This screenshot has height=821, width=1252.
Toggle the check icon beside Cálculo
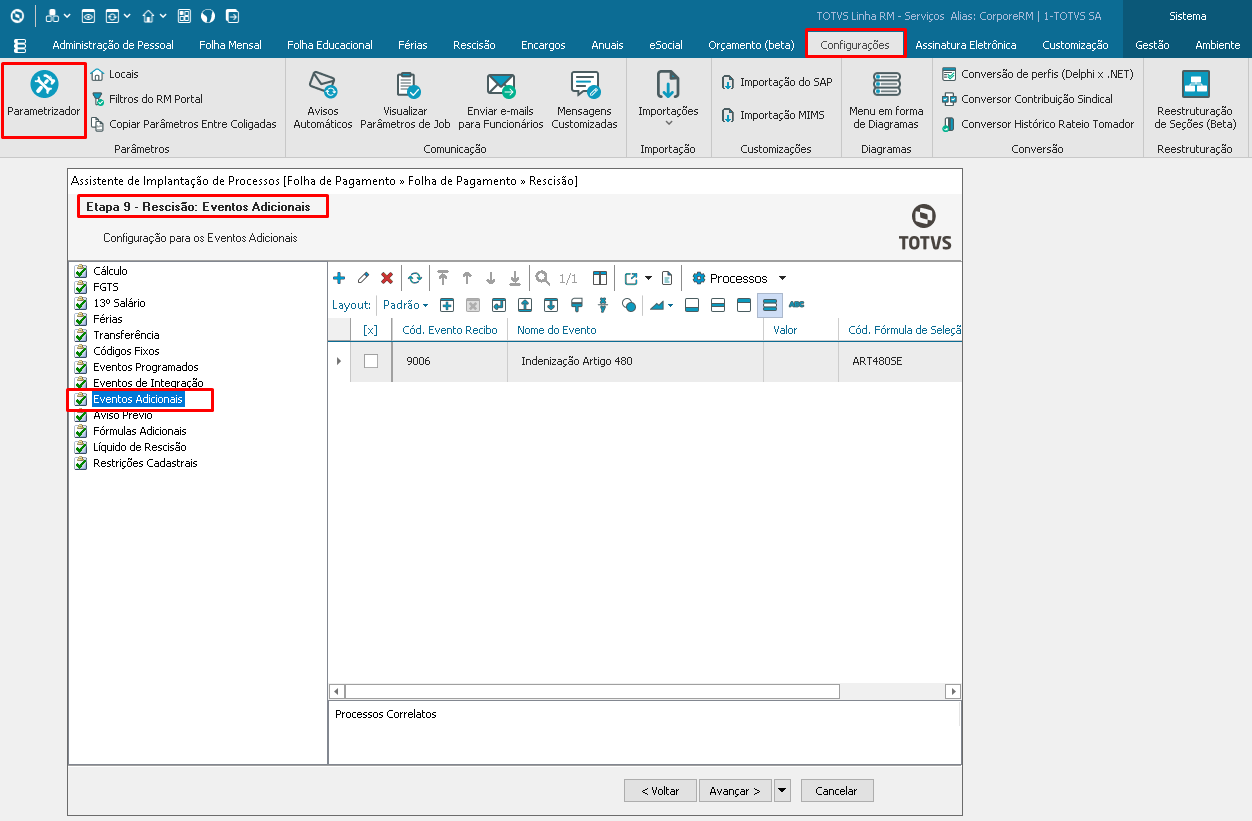[x=81, y=271]
